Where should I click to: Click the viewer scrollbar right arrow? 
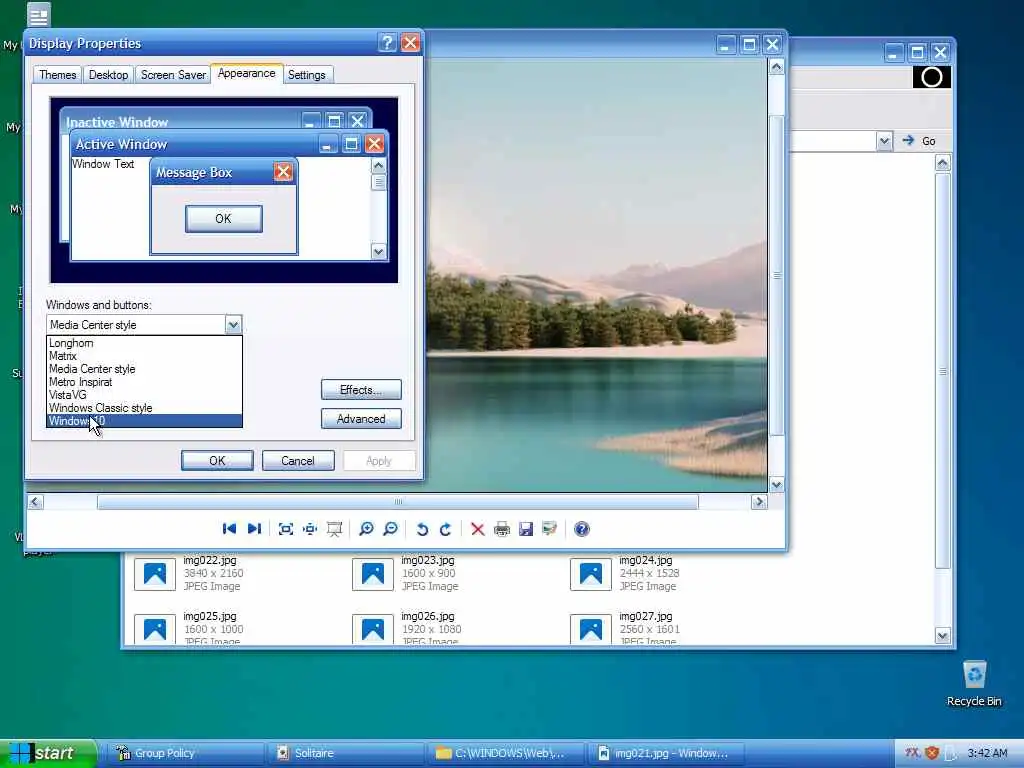tap(758, 502)
